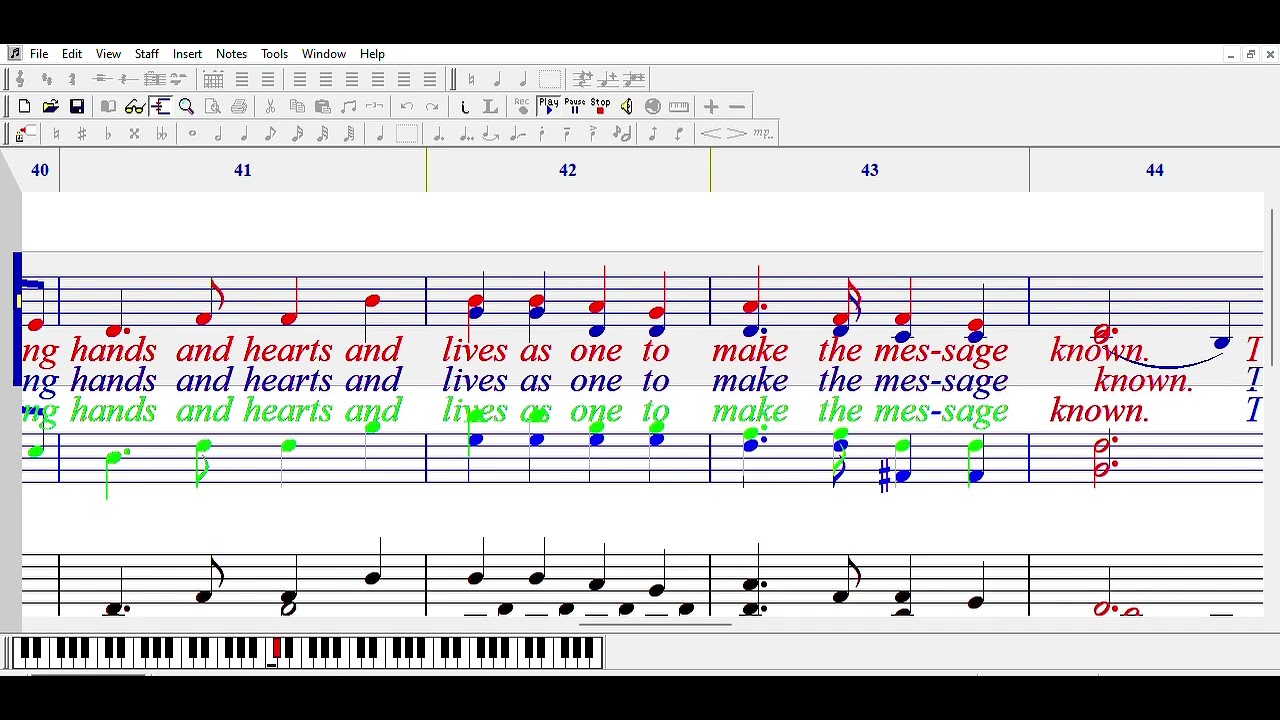Toggle natural accidental

click(x=56, y=133)
